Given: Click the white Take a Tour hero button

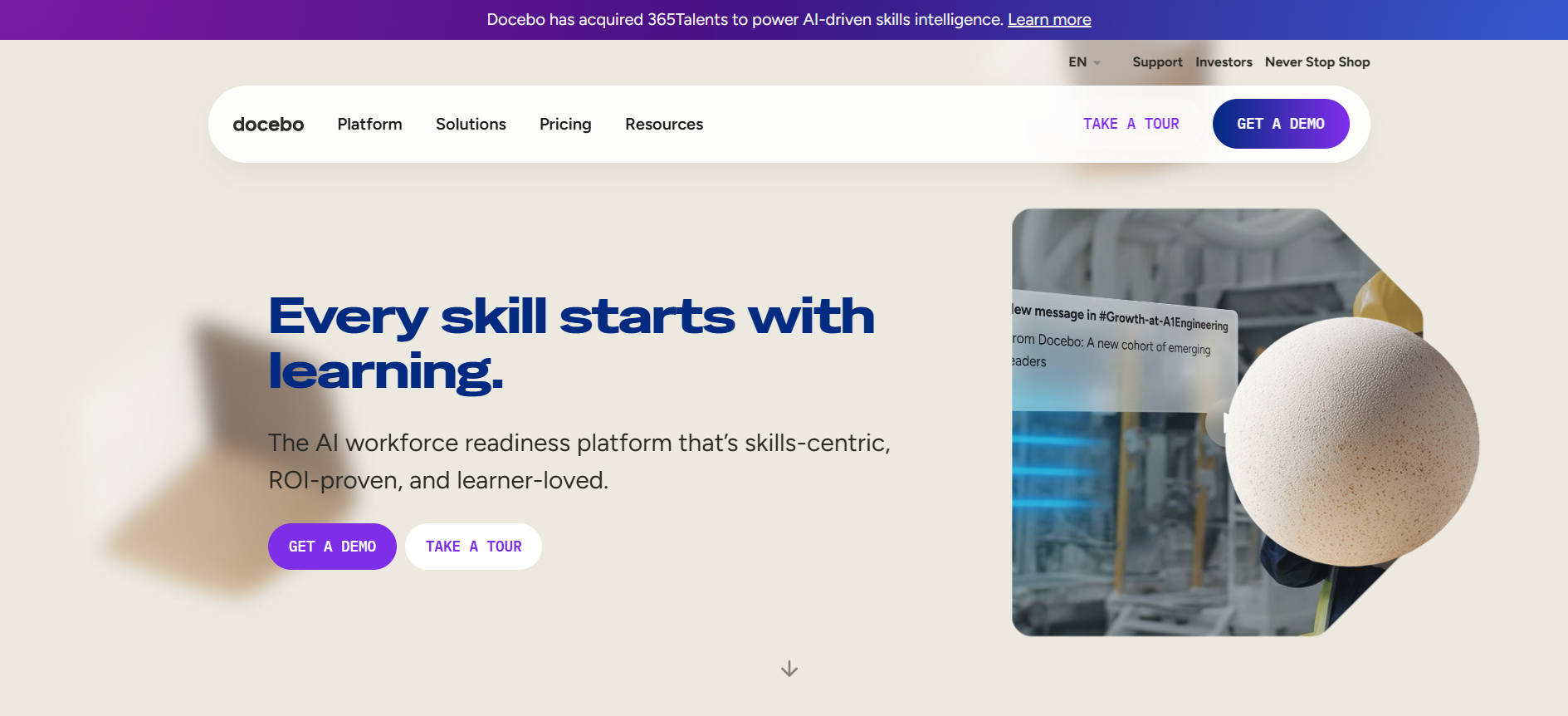Looking at the screenshot, I should click(x=473, y=547).
